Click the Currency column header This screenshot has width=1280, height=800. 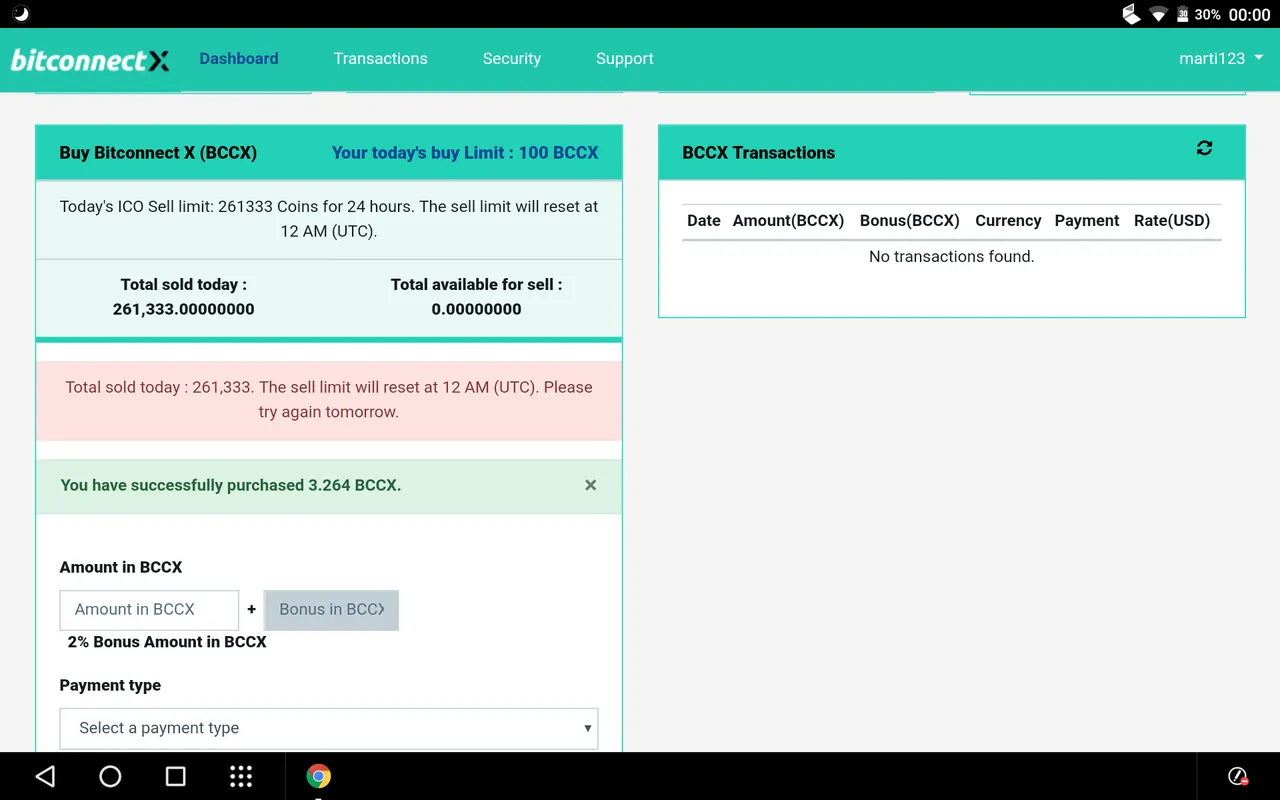pyautogui.click(x=1008, y=221)
